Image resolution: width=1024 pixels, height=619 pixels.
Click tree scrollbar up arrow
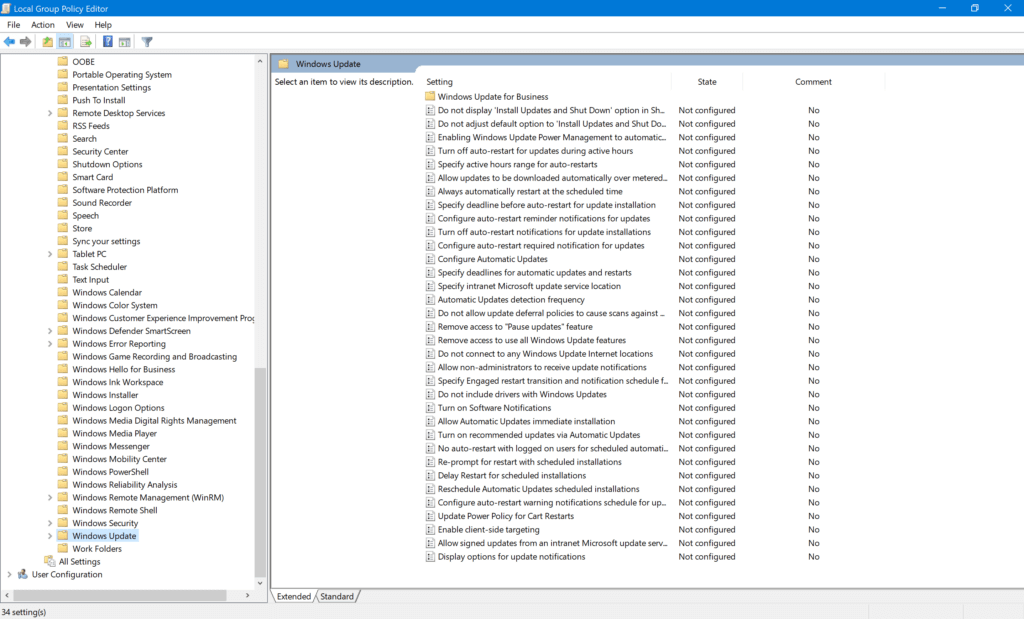point(260,61)
